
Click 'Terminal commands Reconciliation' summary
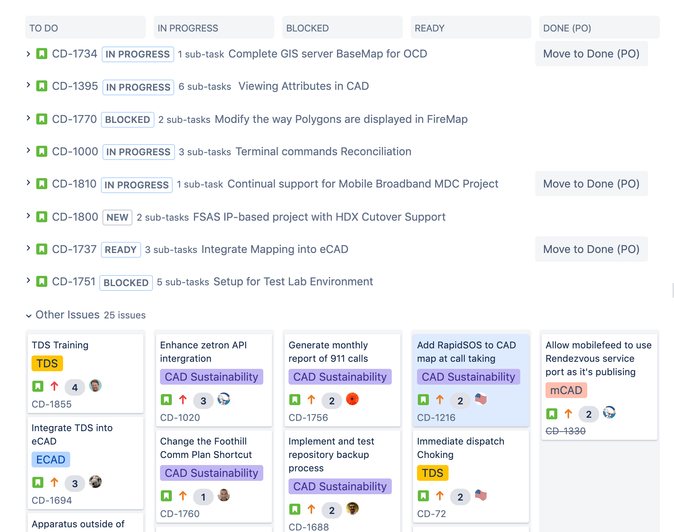click(323, 151)
